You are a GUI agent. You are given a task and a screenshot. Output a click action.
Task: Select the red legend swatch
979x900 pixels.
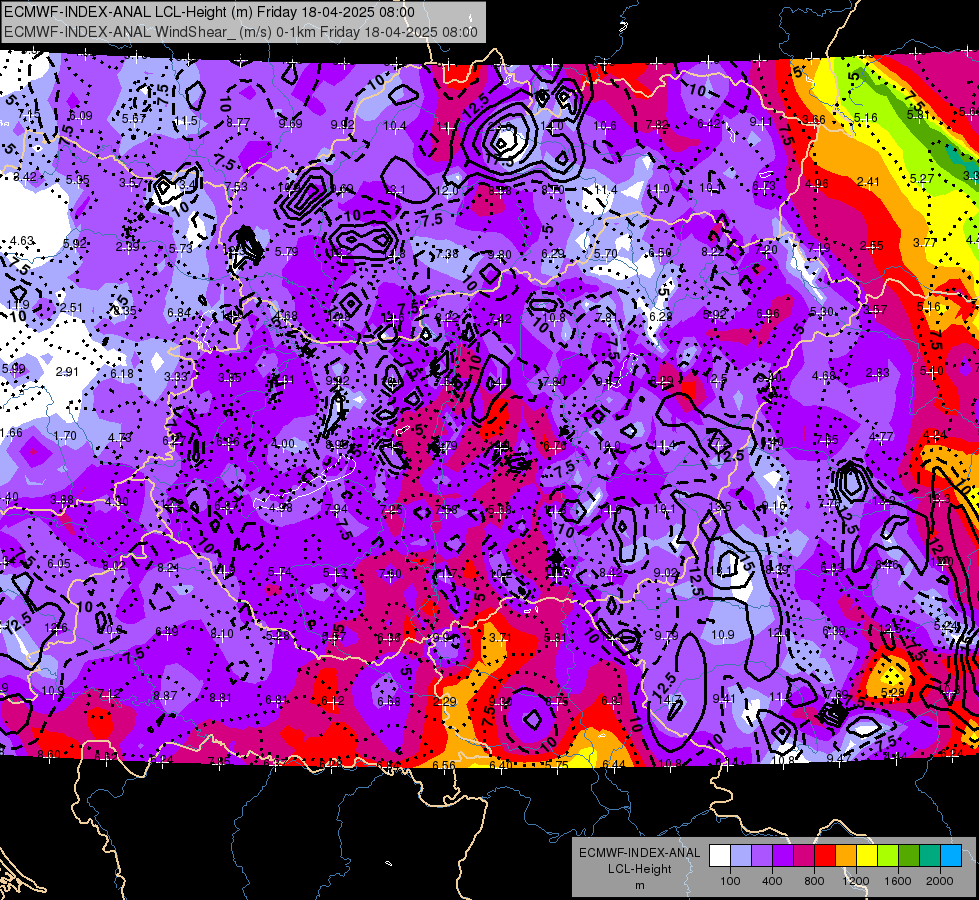(825, 856)
